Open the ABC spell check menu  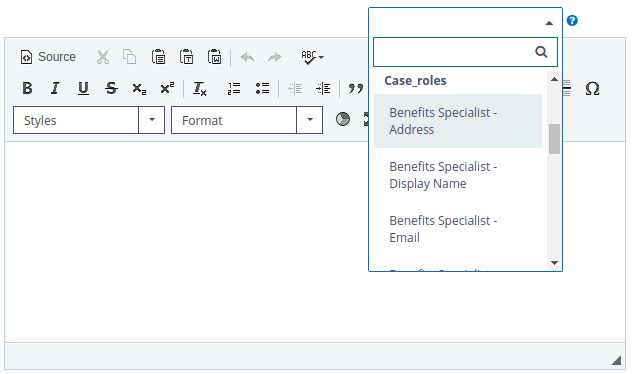(x=312, y=57)
